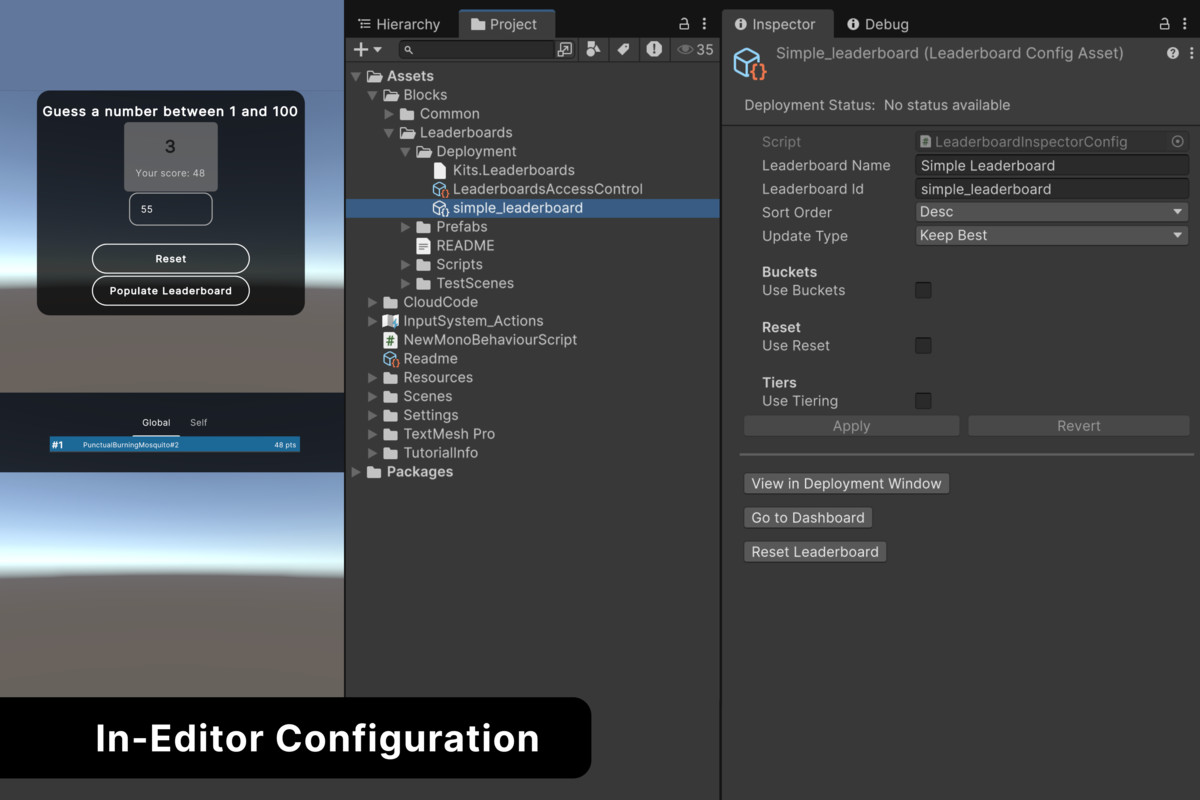Click the Readme cube asset icon

[391, 359]
